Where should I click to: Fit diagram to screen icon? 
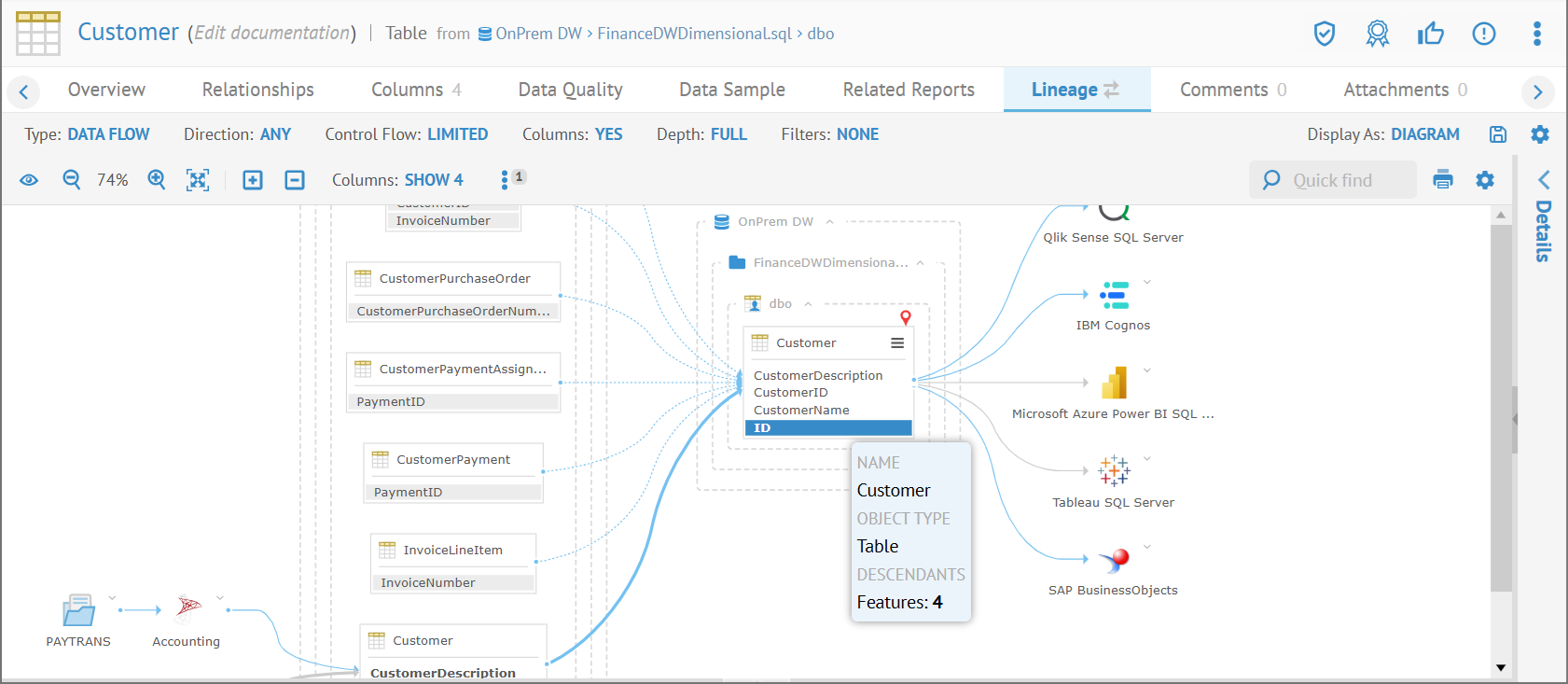tap(198, 180)
